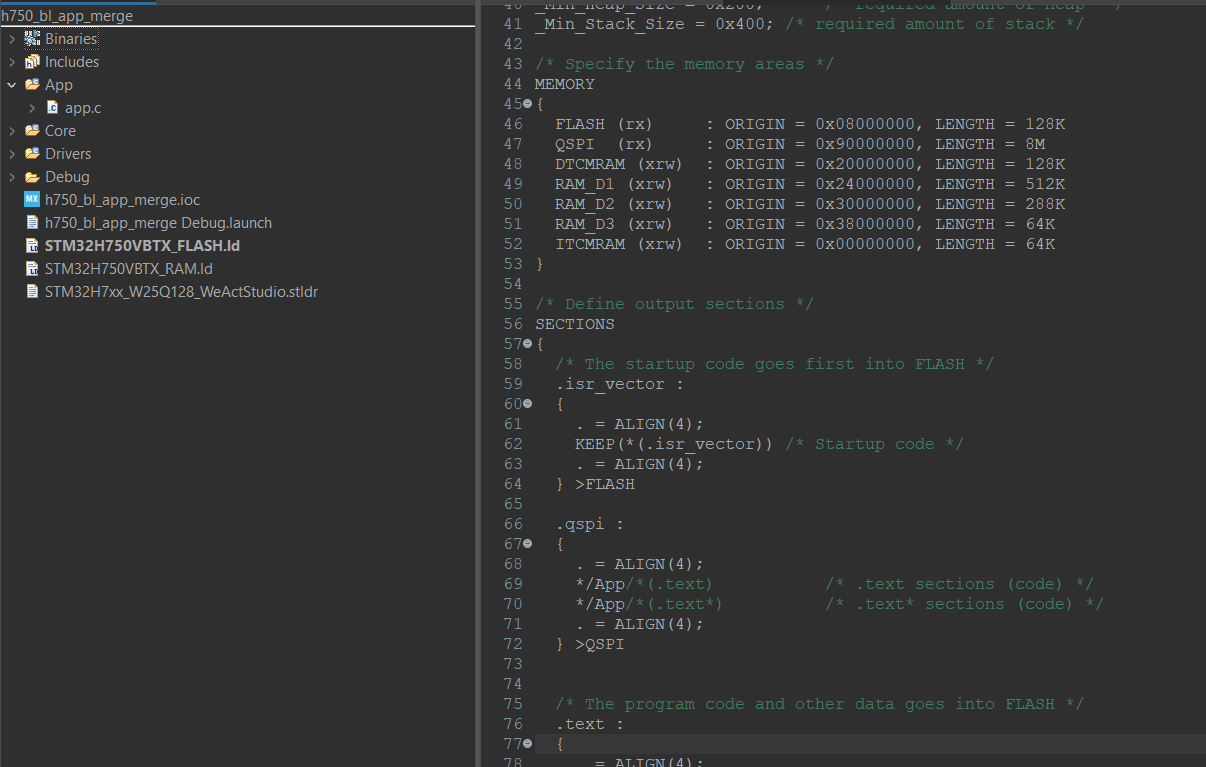
Task: Click line number 56 in the gutter
Action: (x=513, y=323)
